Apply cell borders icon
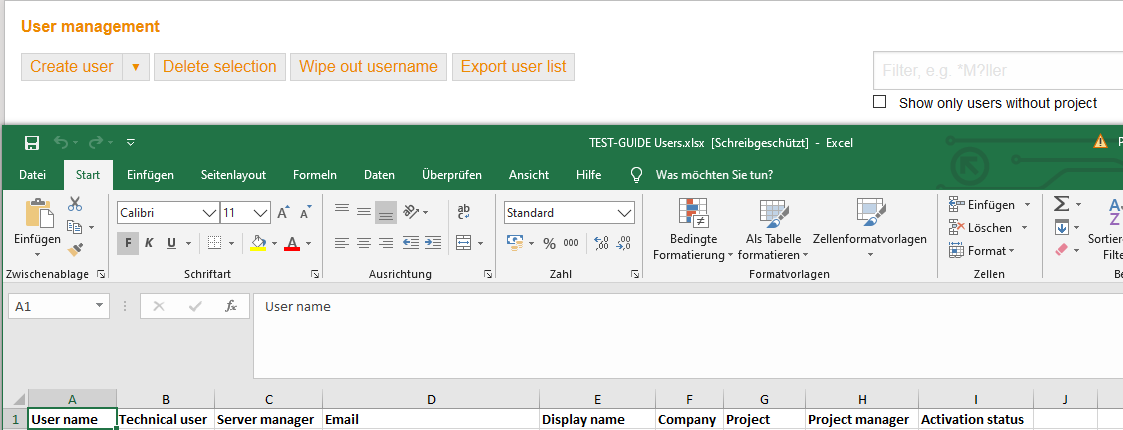 [x=214, y=244]
